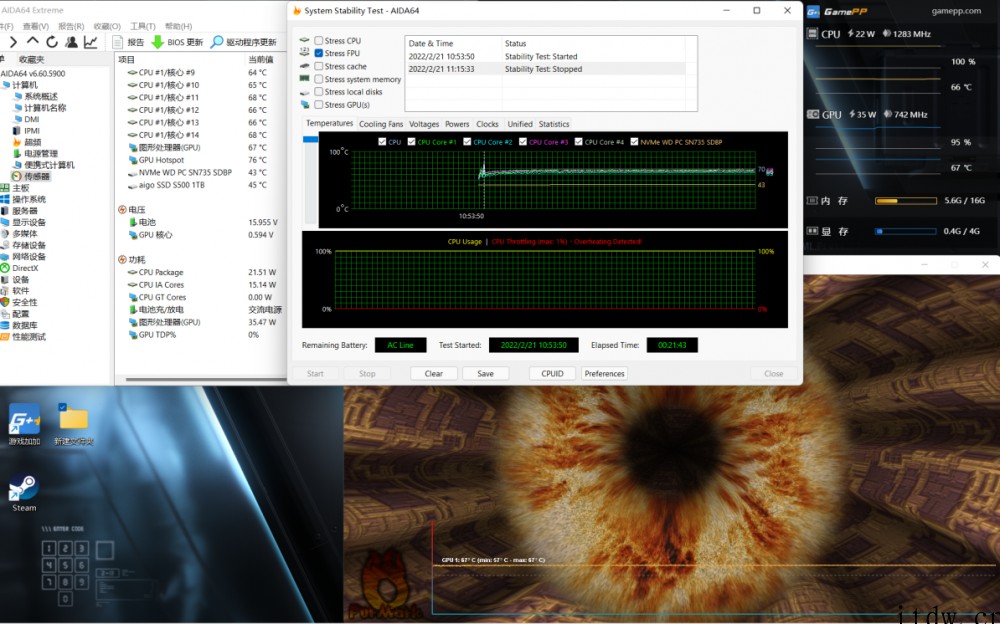Enable Stress system memory checkbox

point(319,79)
